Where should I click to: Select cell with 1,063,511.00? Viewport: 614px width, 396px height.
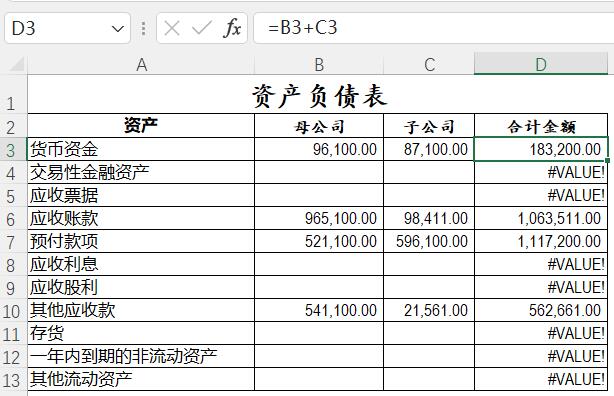pos(541,218)
